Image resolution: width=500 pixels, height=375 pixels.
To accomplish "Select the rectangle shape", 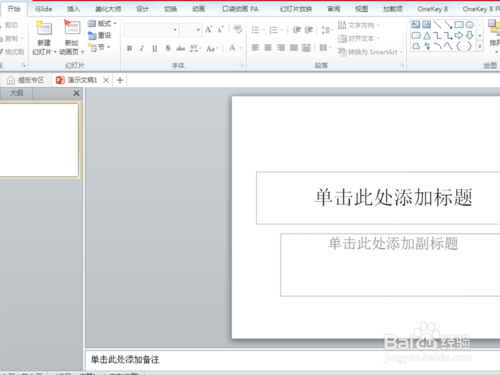I will [x=459, y=24].
